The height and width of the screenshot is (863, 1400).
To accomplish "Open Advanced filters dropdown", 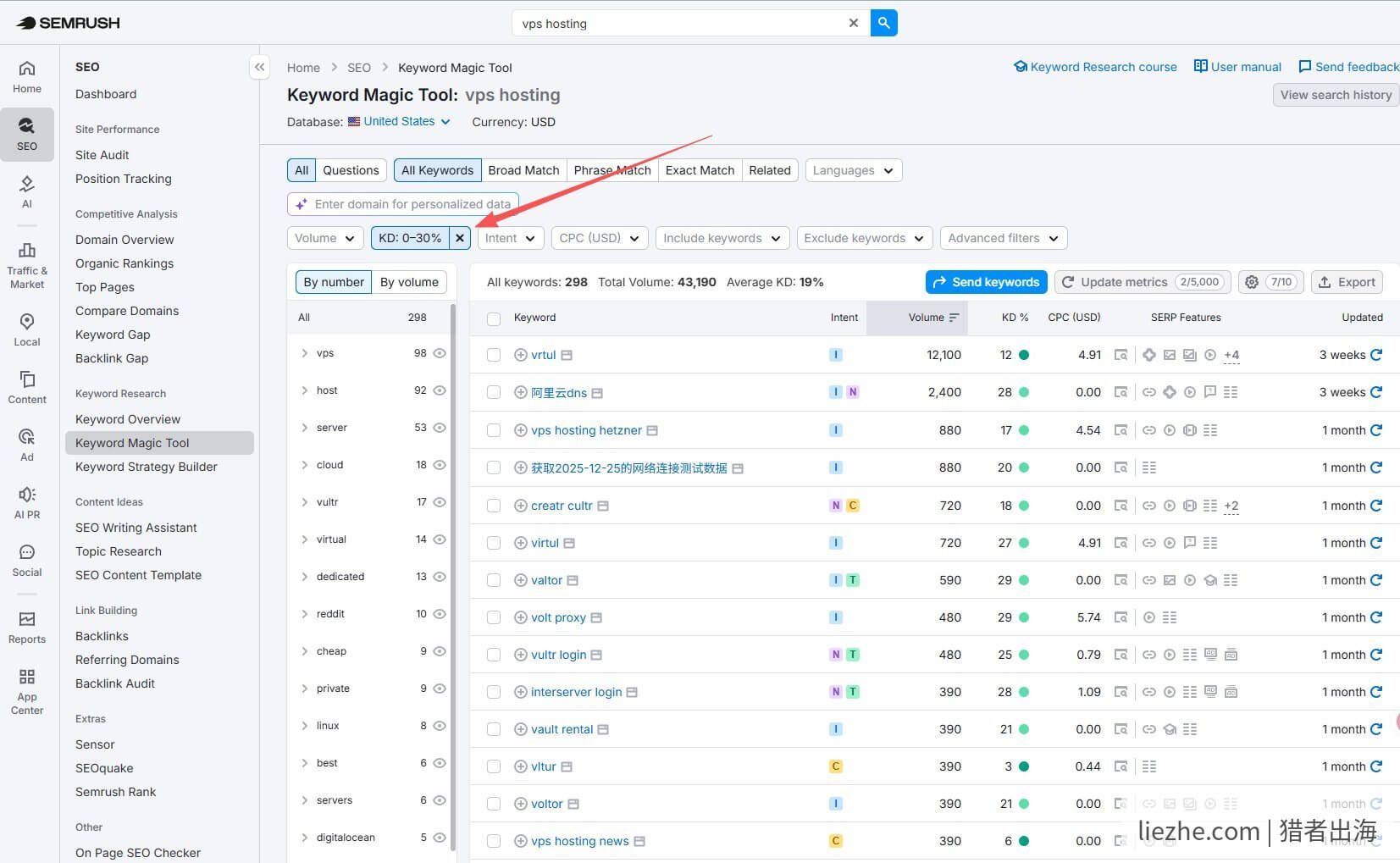I will click(1004, 238).
